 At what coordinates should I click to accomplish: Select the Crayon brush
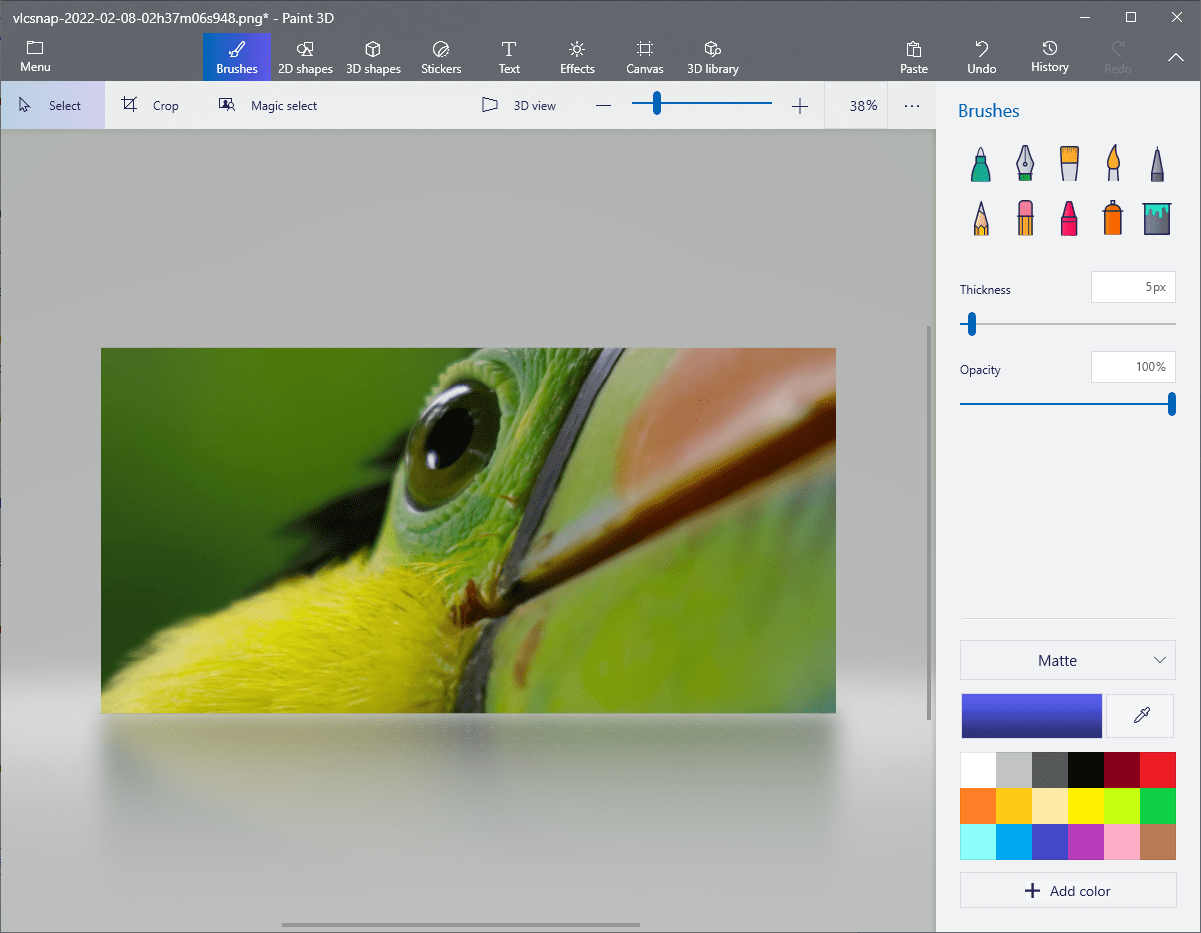pos(1069,218)
